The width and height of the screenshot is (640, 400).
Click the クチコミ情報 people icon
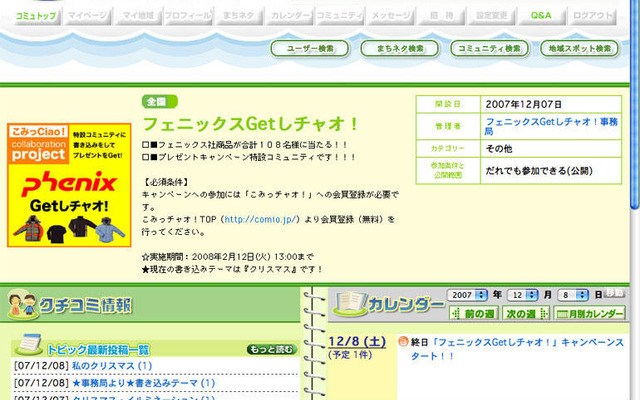pyautogui.click(x=22, y=304)
